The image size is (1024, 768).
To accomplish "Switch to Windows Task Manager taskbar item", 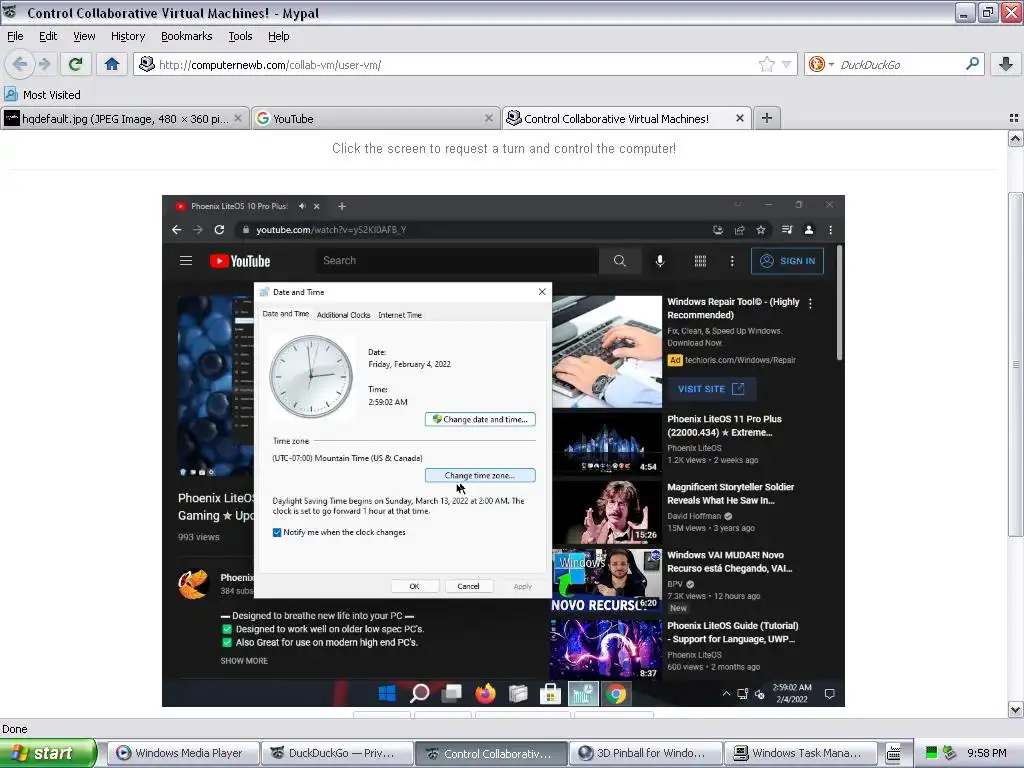I will (x=801, y=753).
